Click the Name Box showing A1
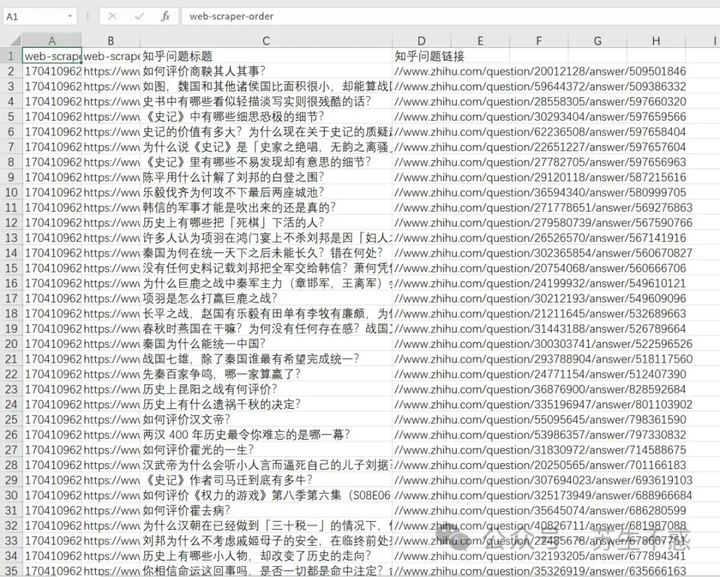This screenshot has height=577, width=720. (39, 17)
